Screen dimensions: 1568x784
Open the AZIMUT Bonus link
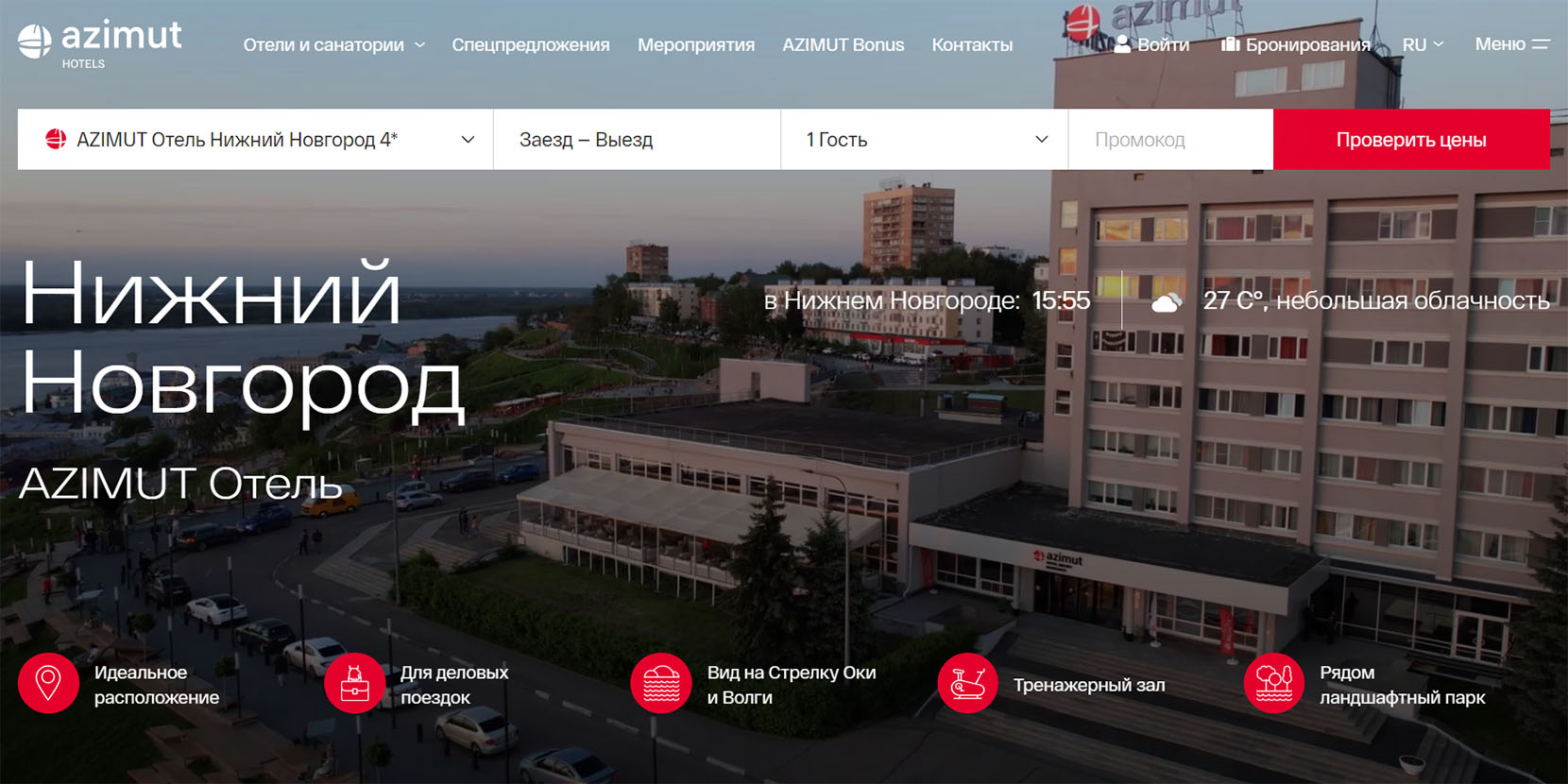[843, 44]
